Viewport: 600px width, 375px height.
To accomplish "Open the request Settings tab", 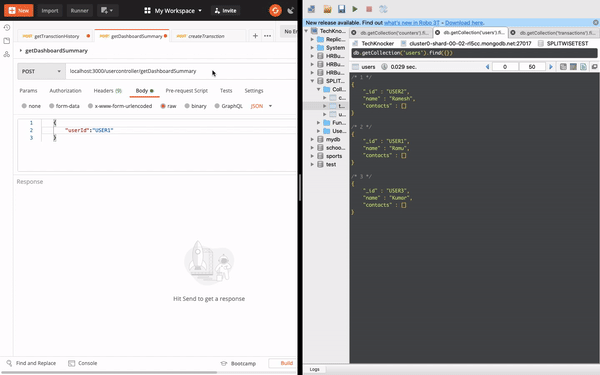I will click(254, 91).
